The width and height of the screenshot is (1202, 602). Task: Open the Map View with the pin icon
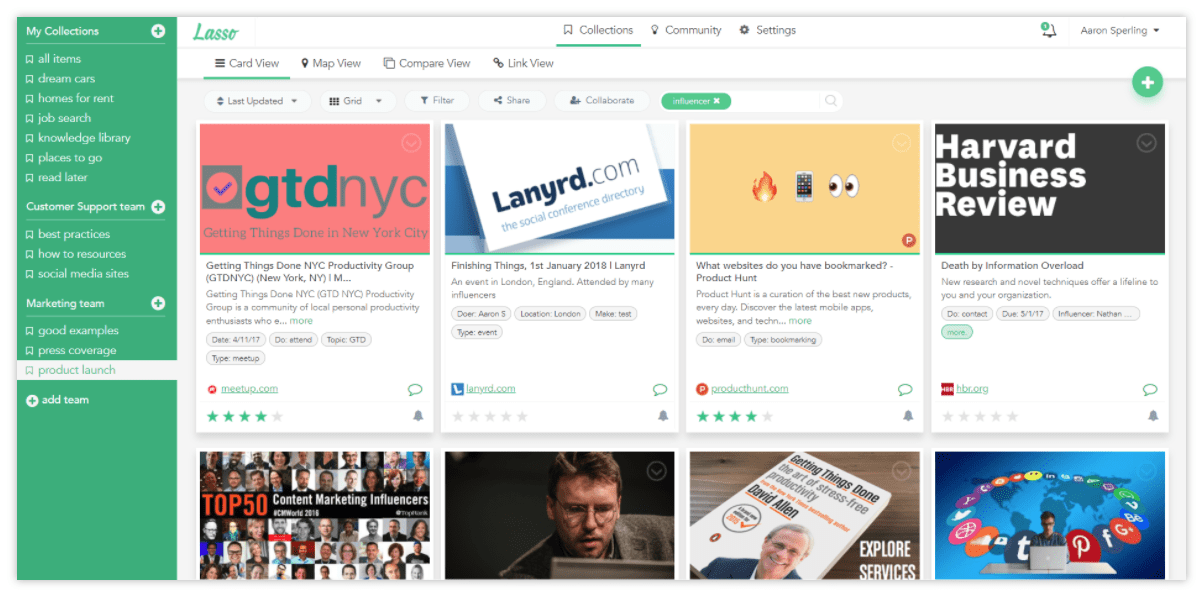(331, 63)
